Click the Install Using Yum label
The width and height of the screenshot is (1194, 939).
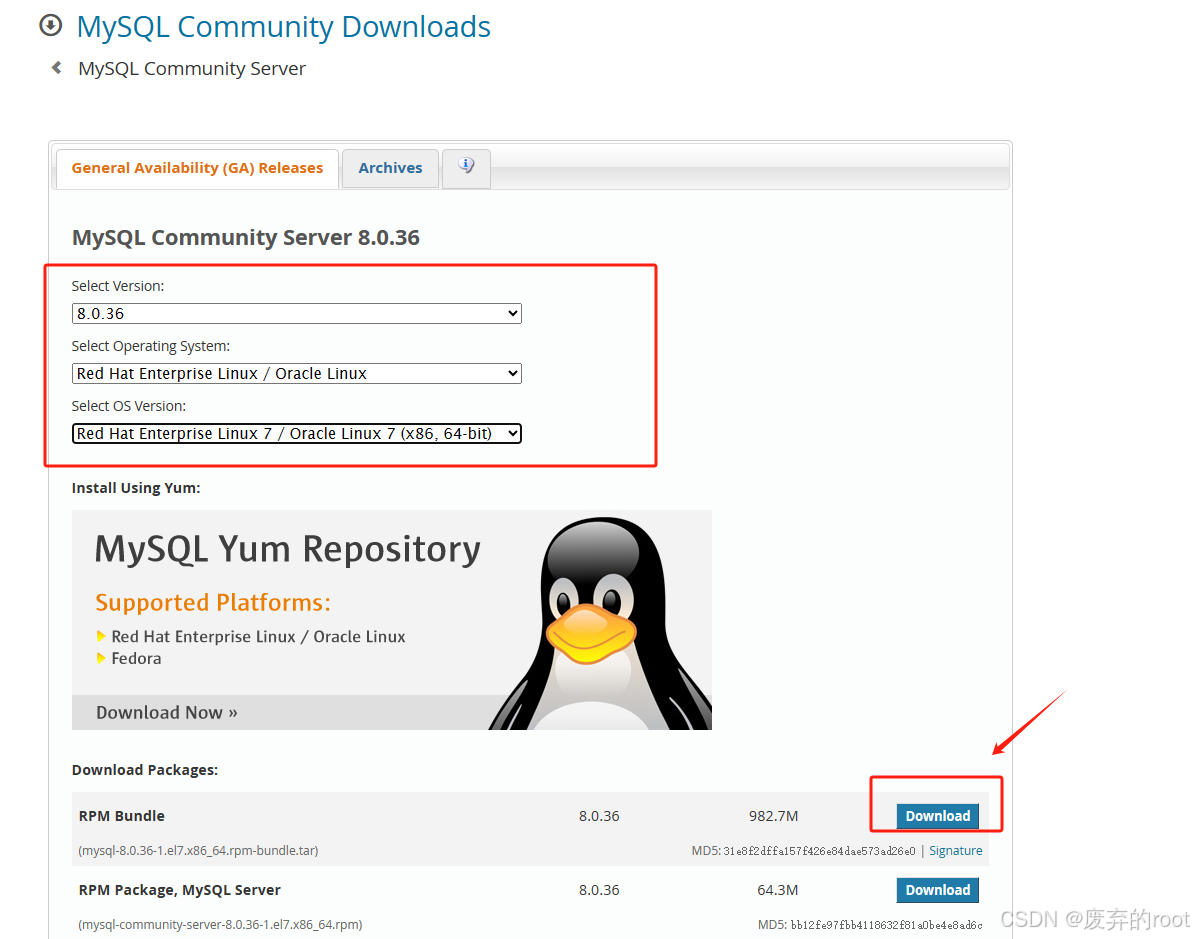coord(136,487)
